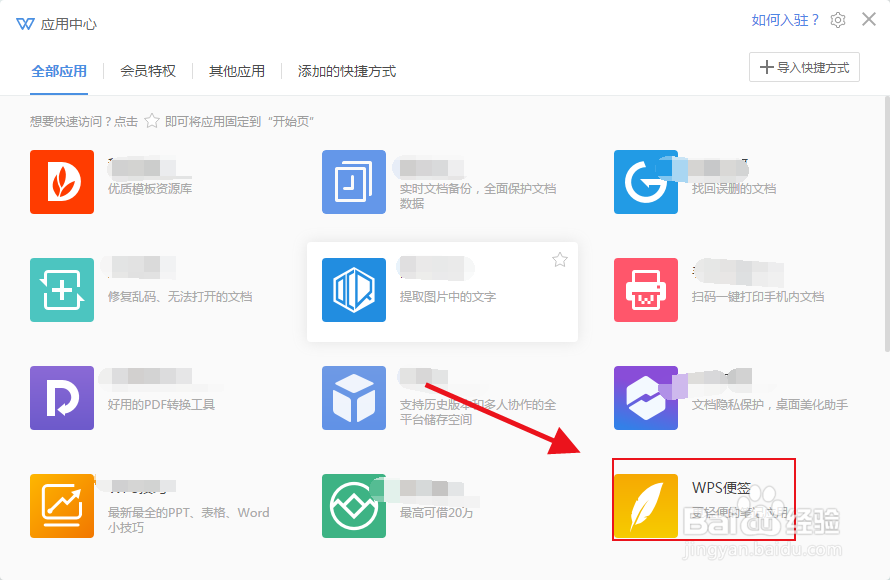Viewport: 890px width, 580px height.
Task: Switch to the 会员特权 tab
Action: (x=148, y=71)
